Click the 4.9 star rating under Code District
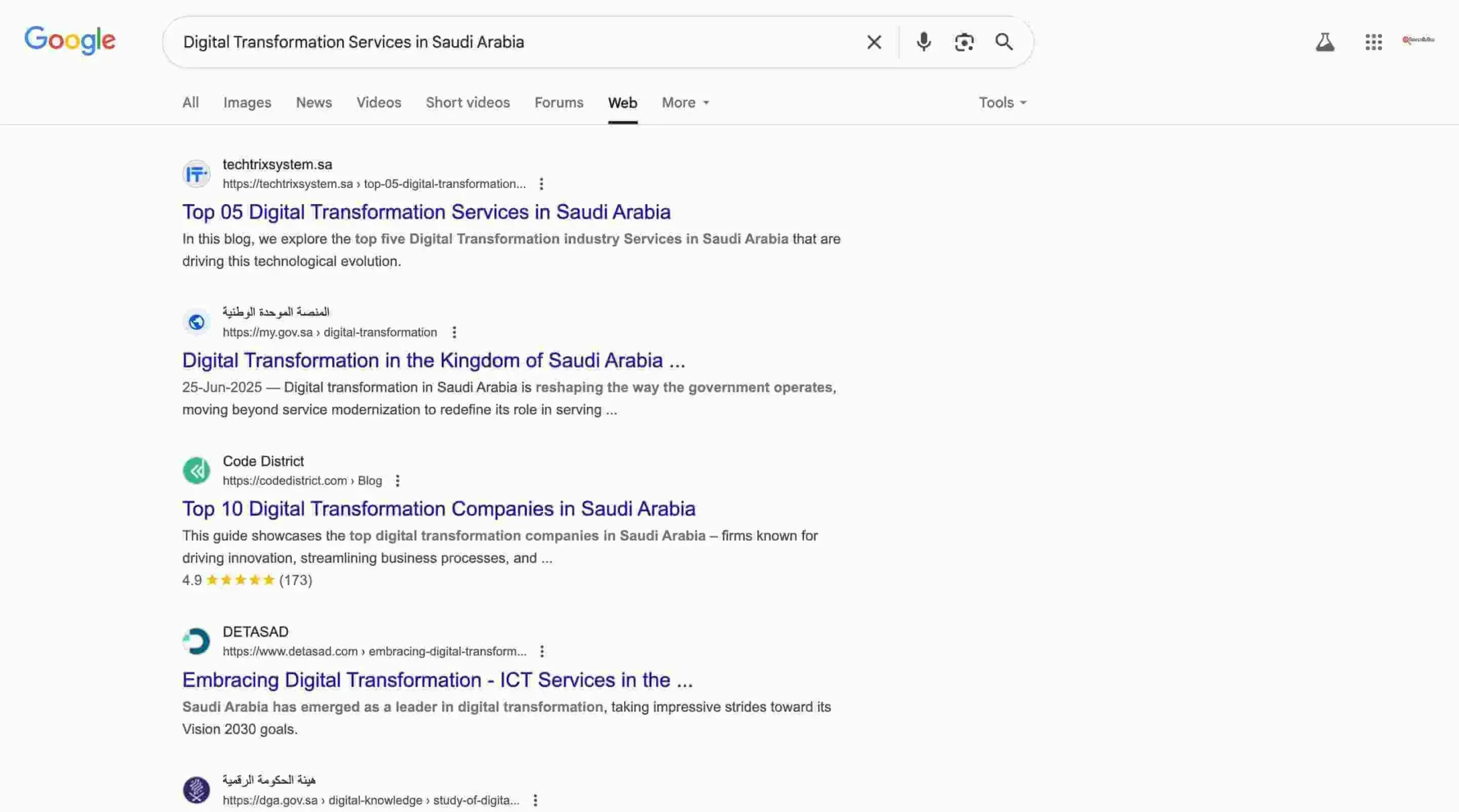This screenshot has width=1459, height=812. (x=246, y=580)
